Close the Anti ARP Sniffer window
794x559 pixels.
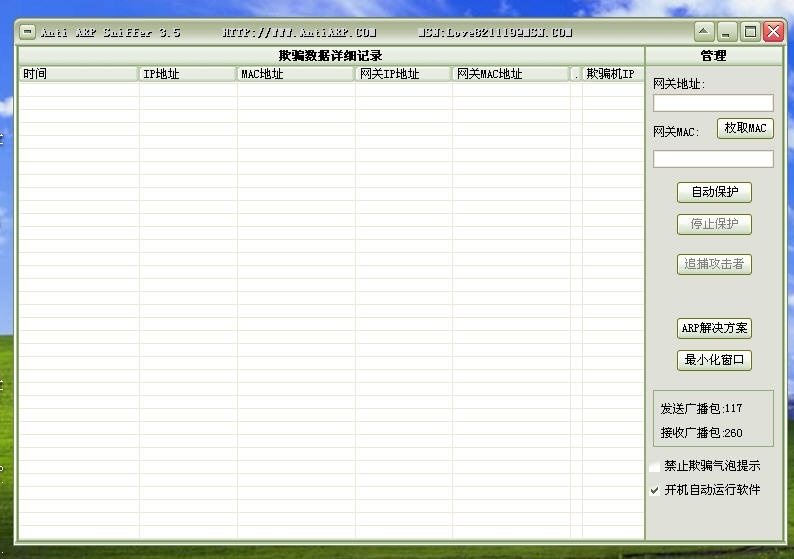[773, 32]
